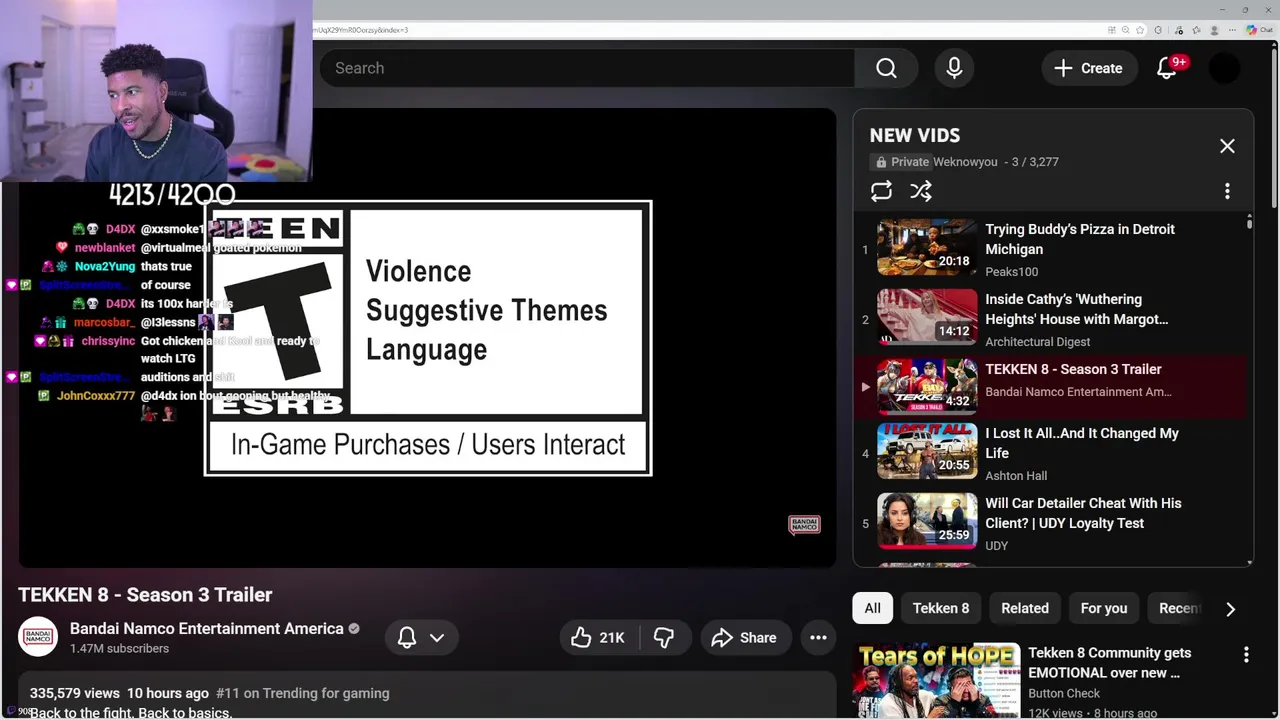Select the Related filter chip

[x=1025, y=608]
